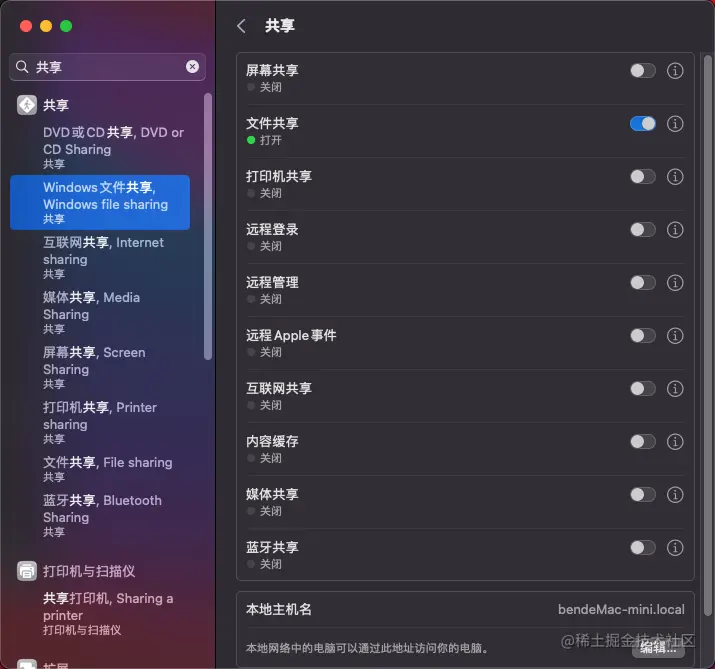Open info for 互联网共享
715x669 pixels.
pyautogui.click(x=675, y=389)
